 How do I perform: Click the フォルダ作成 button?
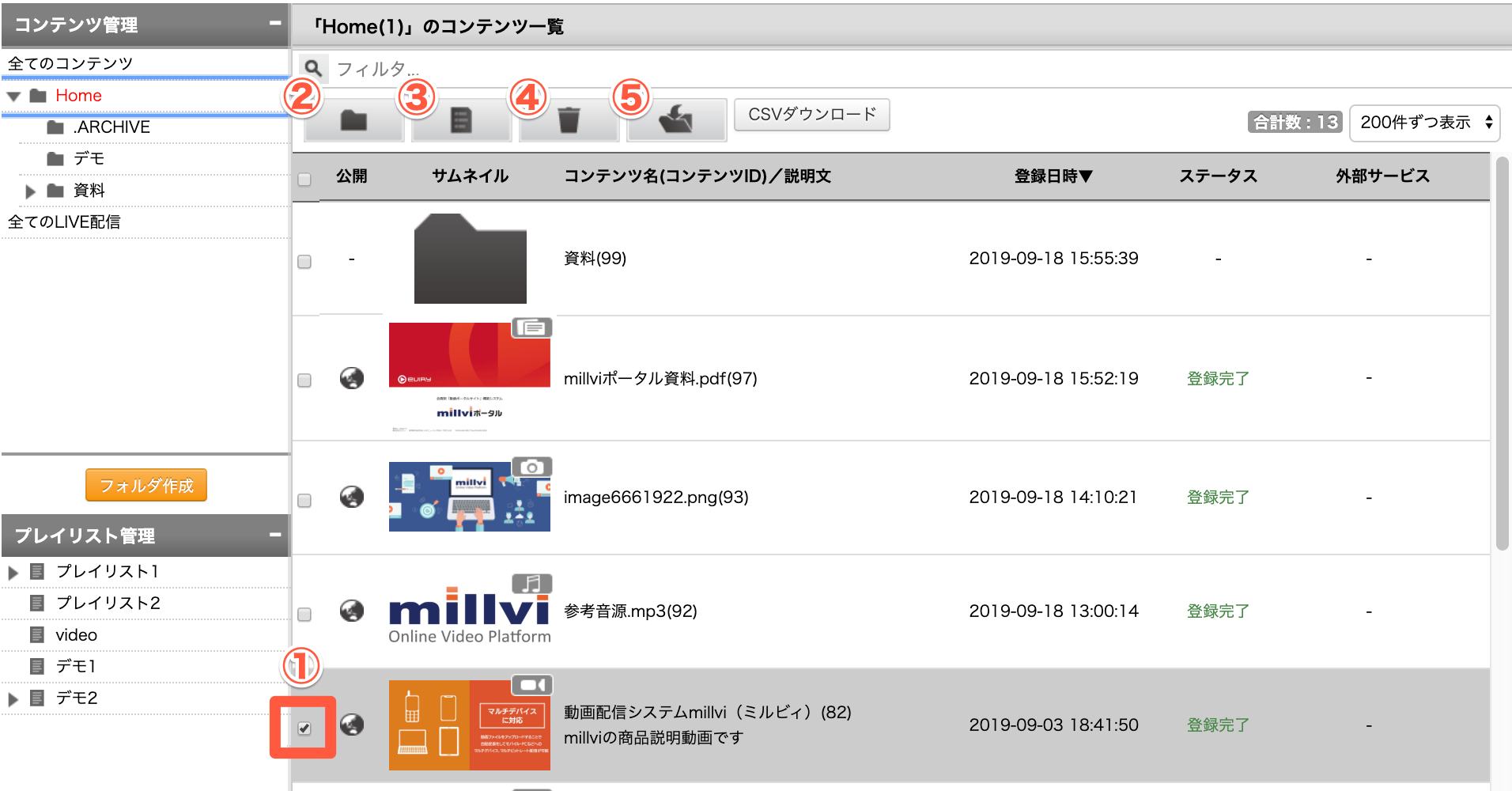(146, 485)
